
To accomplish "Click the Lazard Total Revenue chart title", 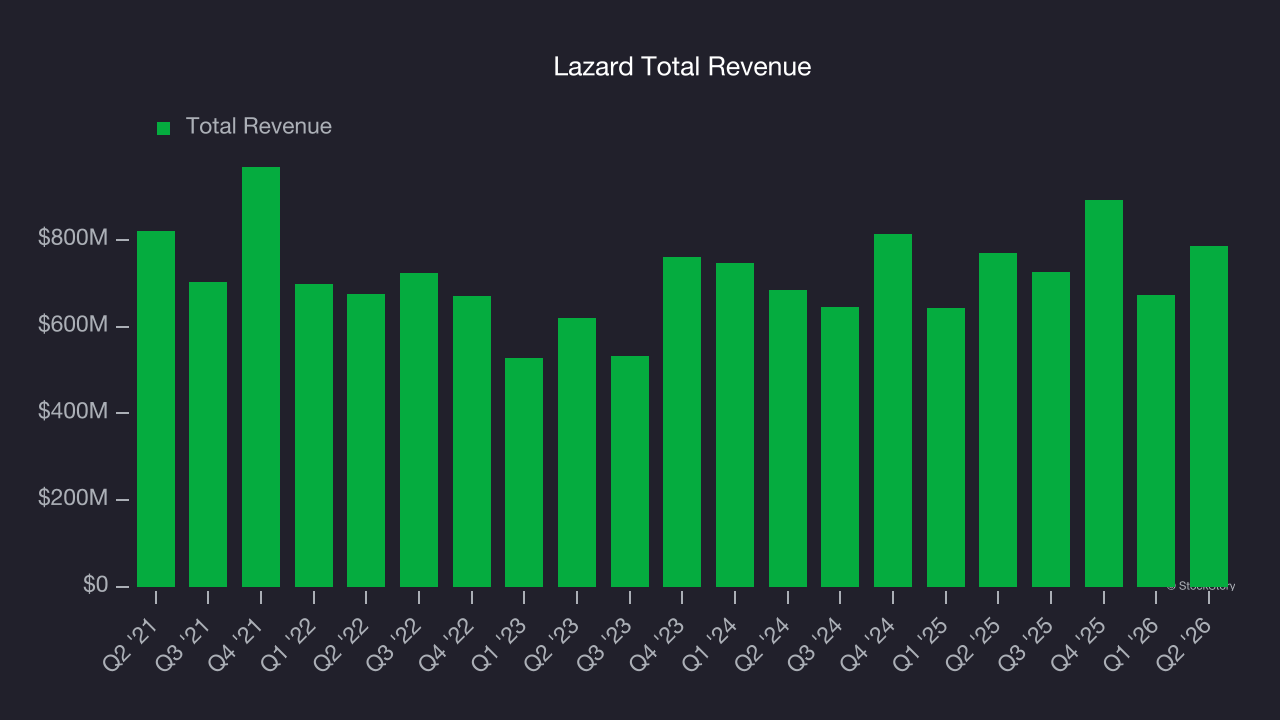I will pyautogui.click(x=682, y=67).
